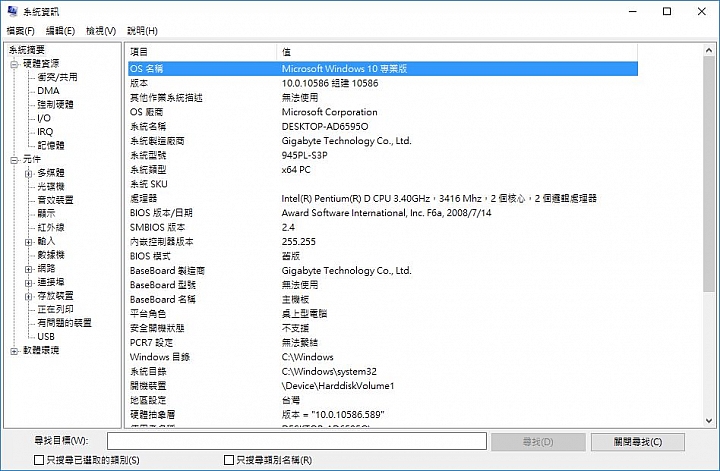
Task: Expand the 存放裝置 tree node
Action: (x=28, y=297)
